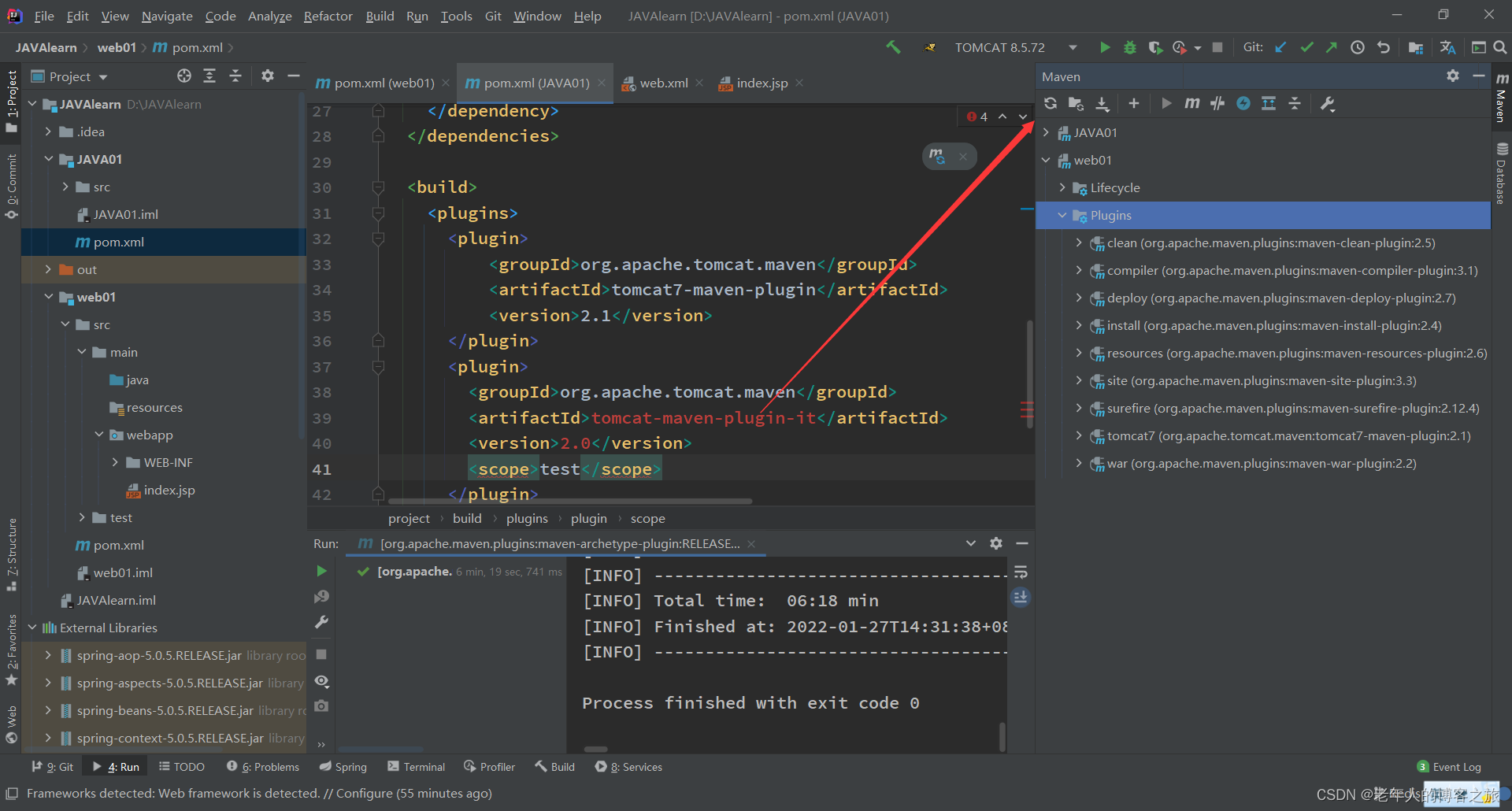Open Maven Settings wrench icon
Screen dimensions: 1512x811
[x=1328, y=103]
